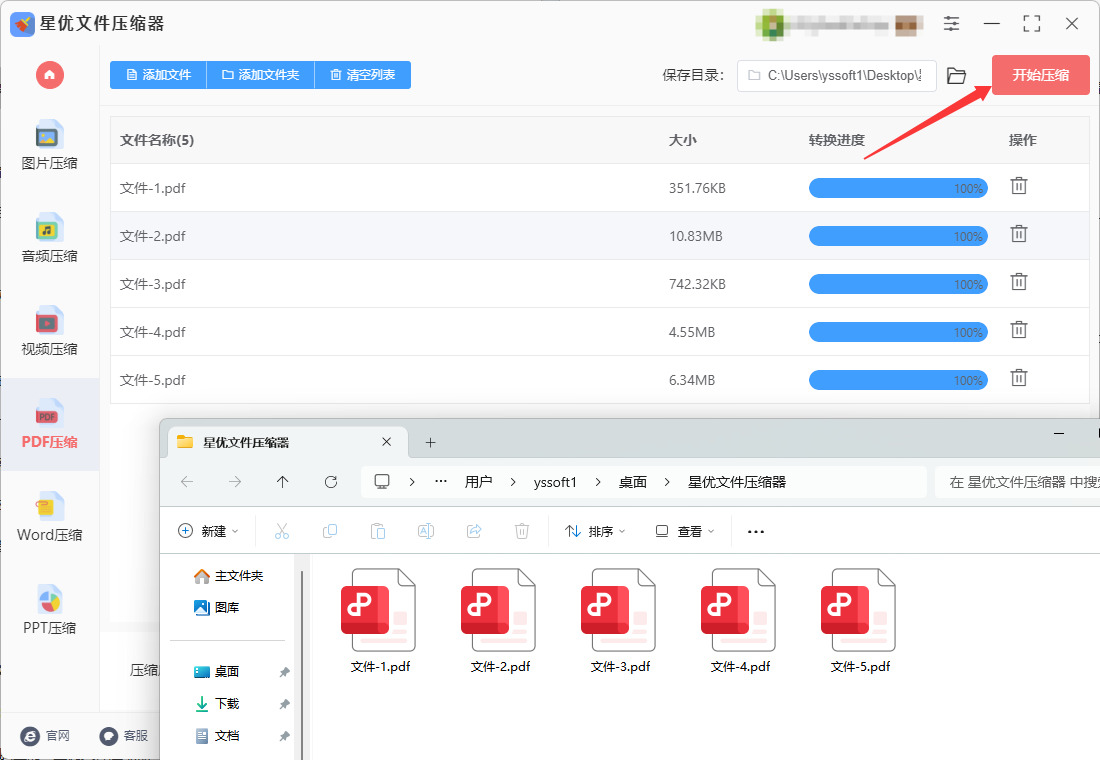Image resolution: width=1100 pixels, height=760 pixels.
Task: Delete 文件-2.pdf row with trash icon
Action: 1019,234
